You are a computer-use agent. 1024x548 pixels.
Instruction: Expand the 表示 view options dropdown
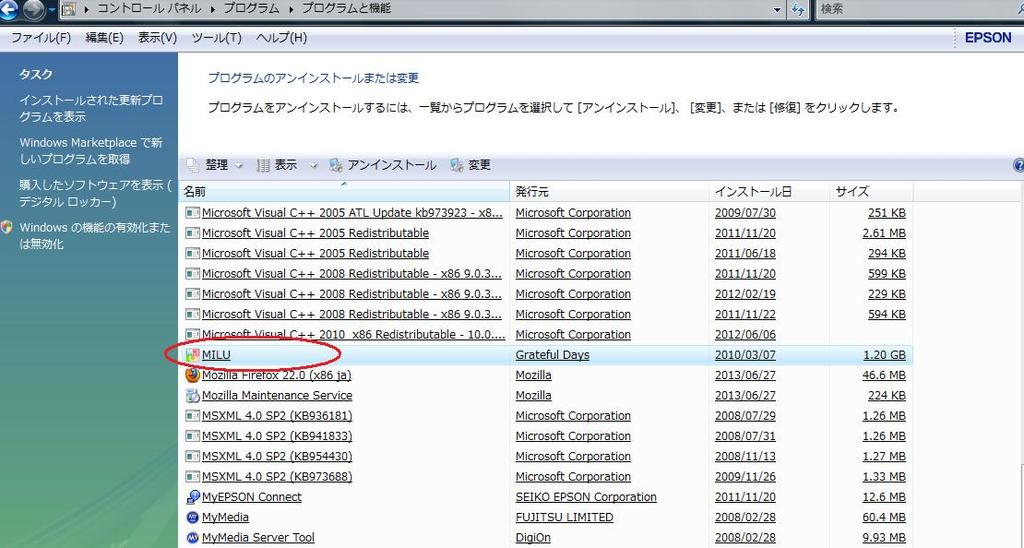point(313,165)
